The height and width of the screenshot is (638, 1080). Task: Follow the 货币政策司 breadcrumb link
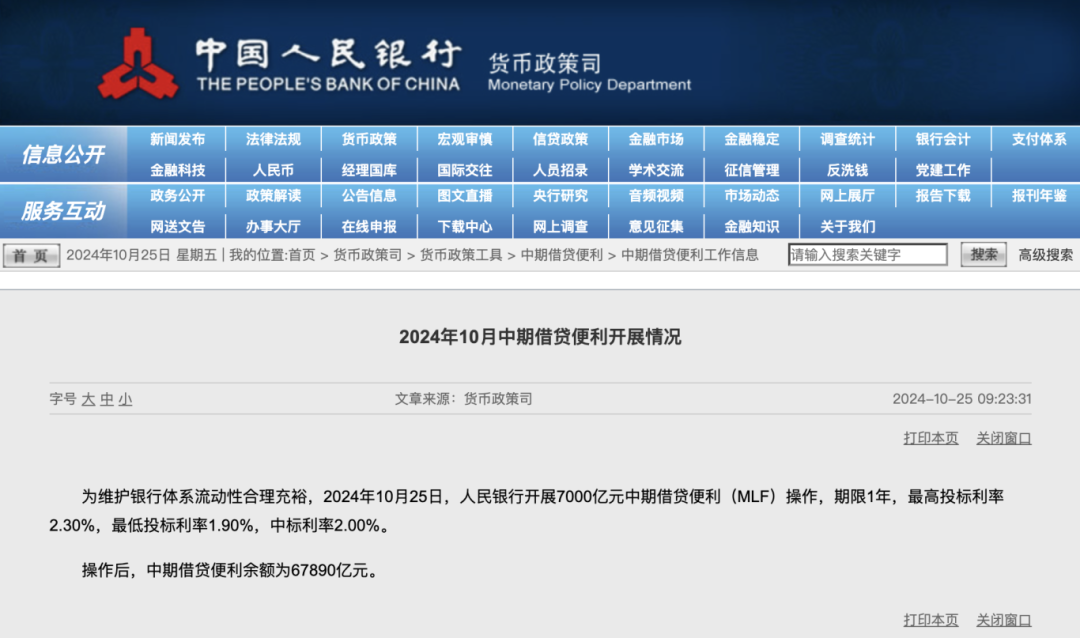coord(367,255)
